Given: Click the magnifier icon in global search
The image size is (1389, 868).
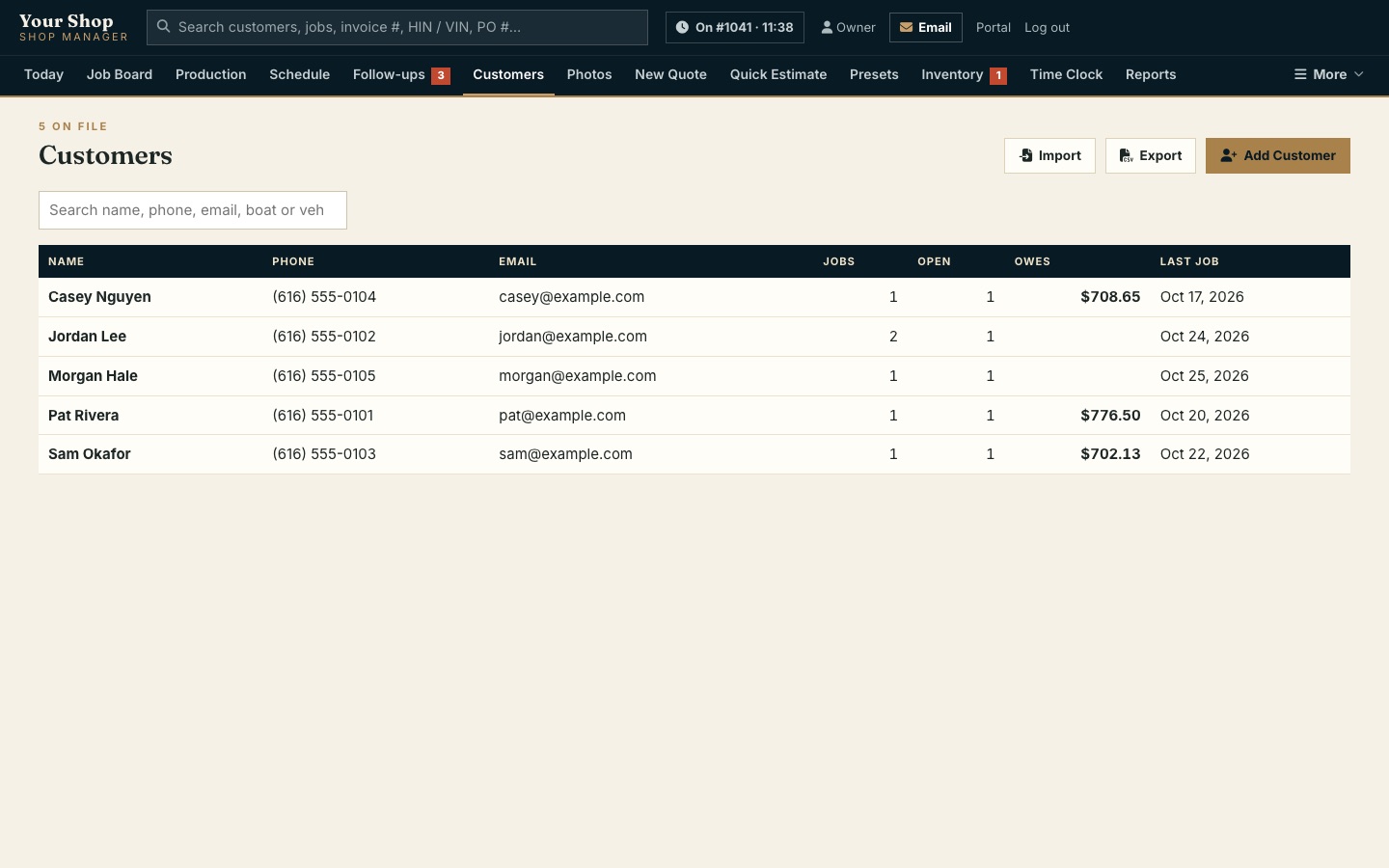Looking at the screenshot, I should click(164, 27).
